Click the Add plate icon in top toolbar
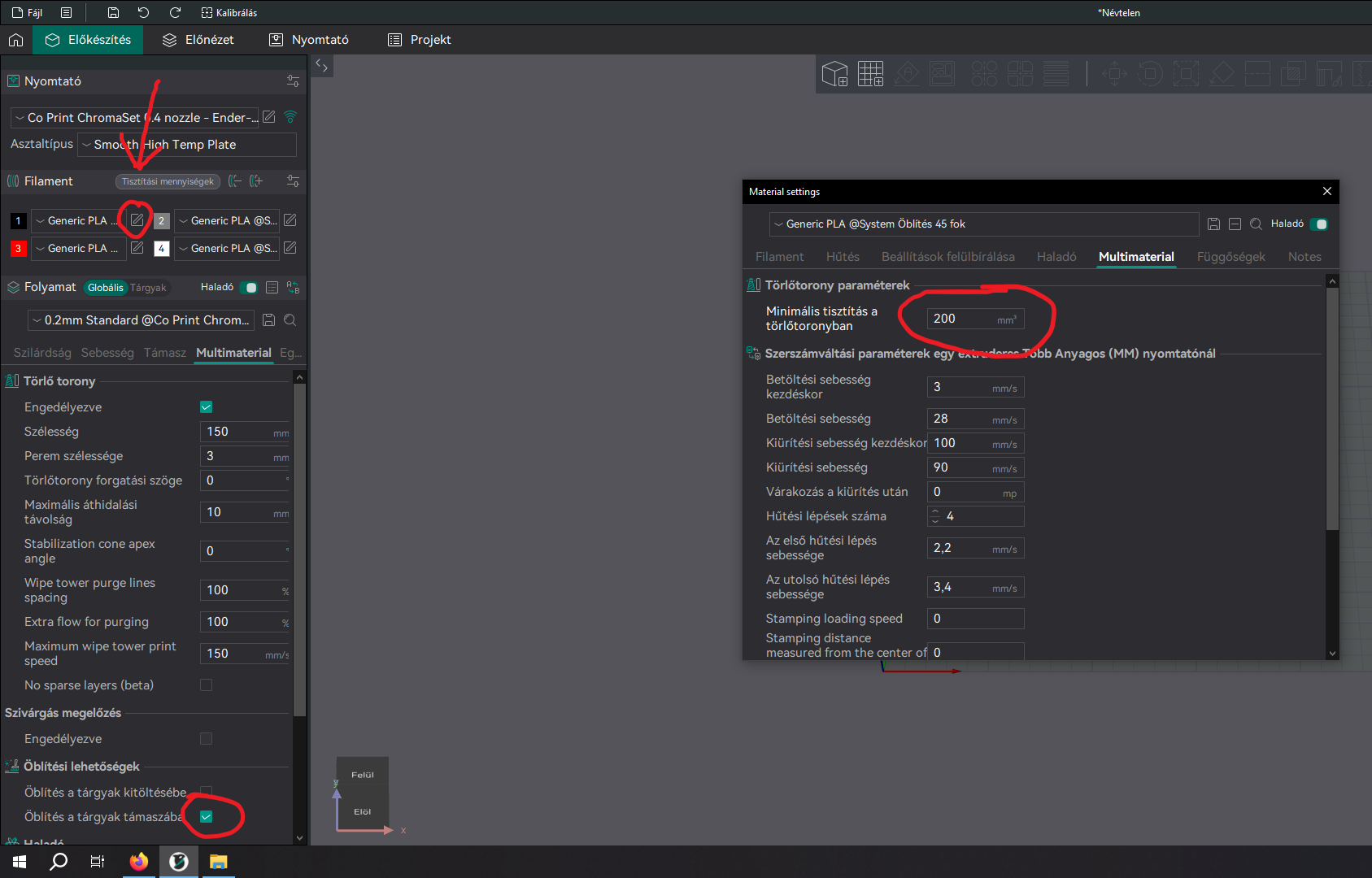Screen dimensions: 1372x878 870,74
